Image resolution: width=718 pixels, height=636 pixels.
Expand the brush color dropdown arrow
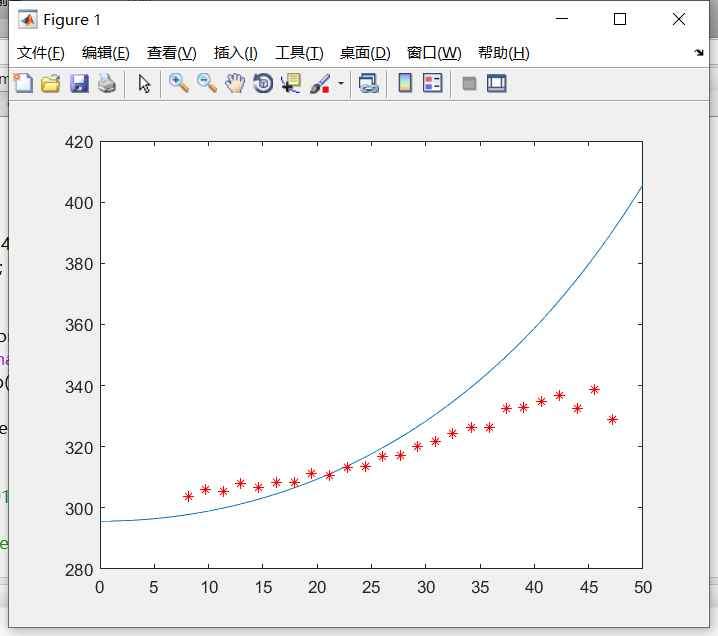pyautogui.click(x=340, y=84)
